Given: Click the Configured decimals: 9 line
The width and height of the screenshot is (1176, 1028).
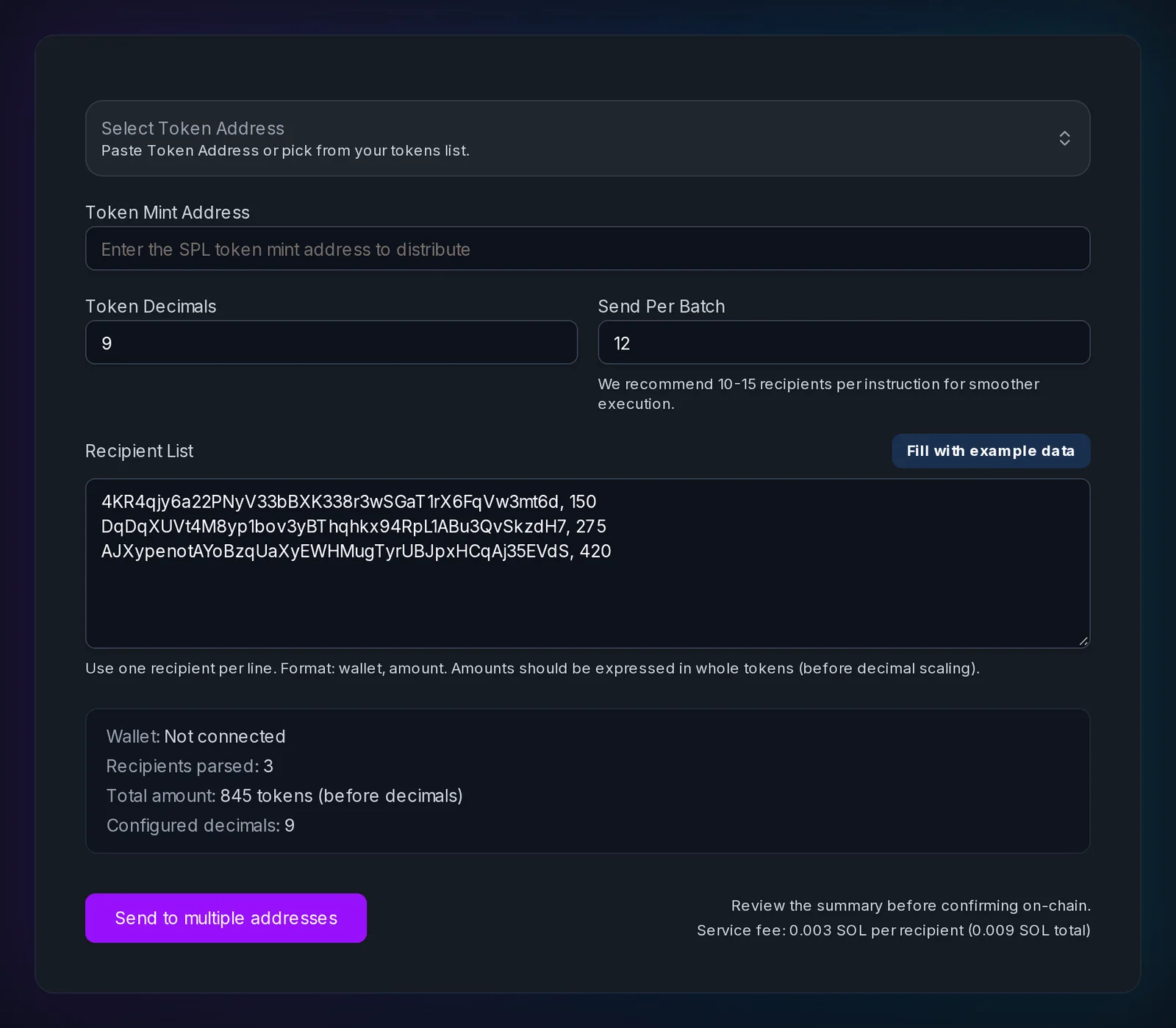Looking at the screenshot, I should coord(201,825).
